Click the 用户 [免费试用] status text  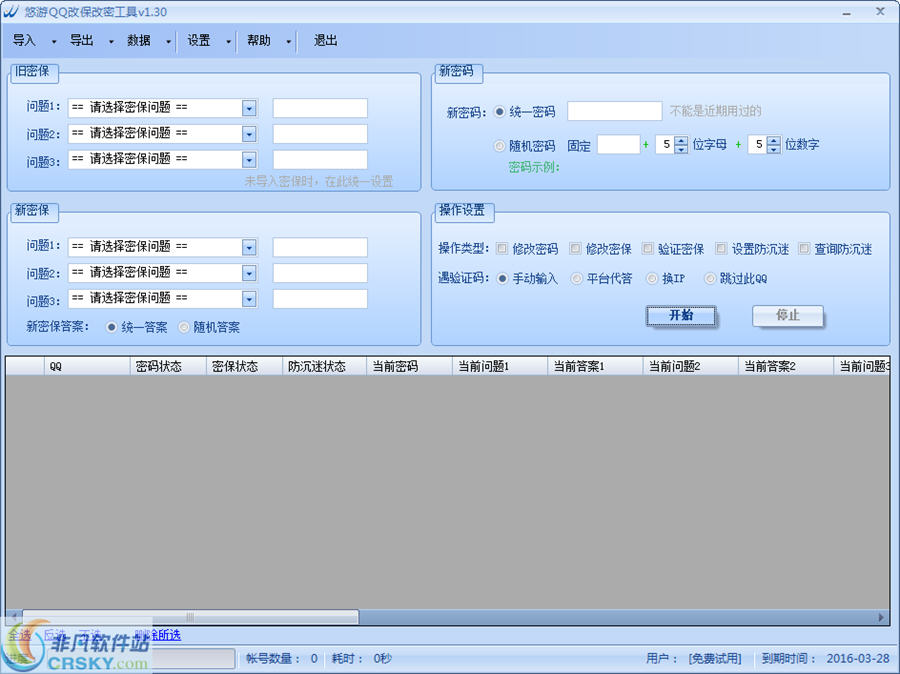694,658
